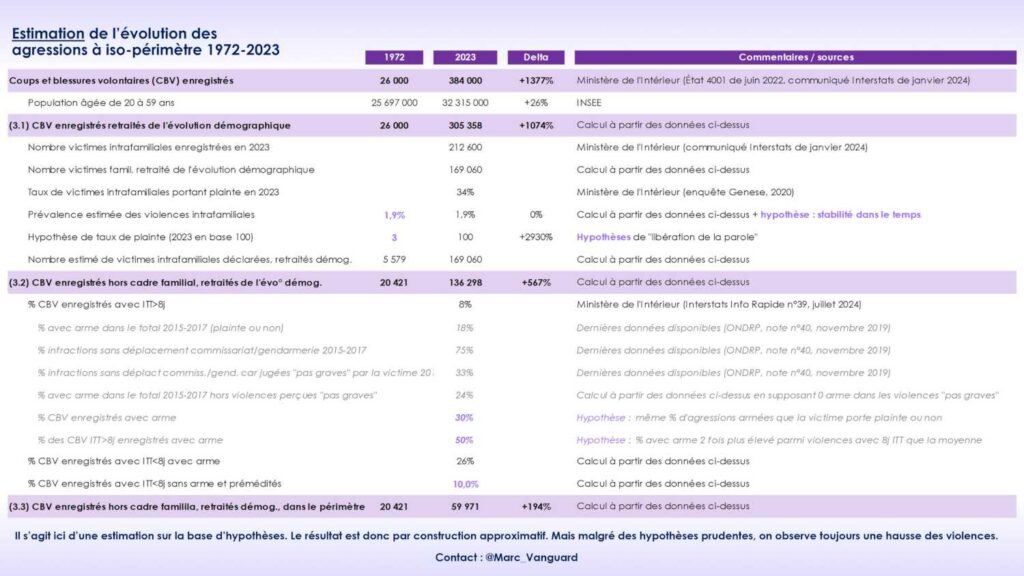Click the 'Population âgée de 20 à 59 ans' label
This screenshot has width=1024, height=576.
pos(101,103)
